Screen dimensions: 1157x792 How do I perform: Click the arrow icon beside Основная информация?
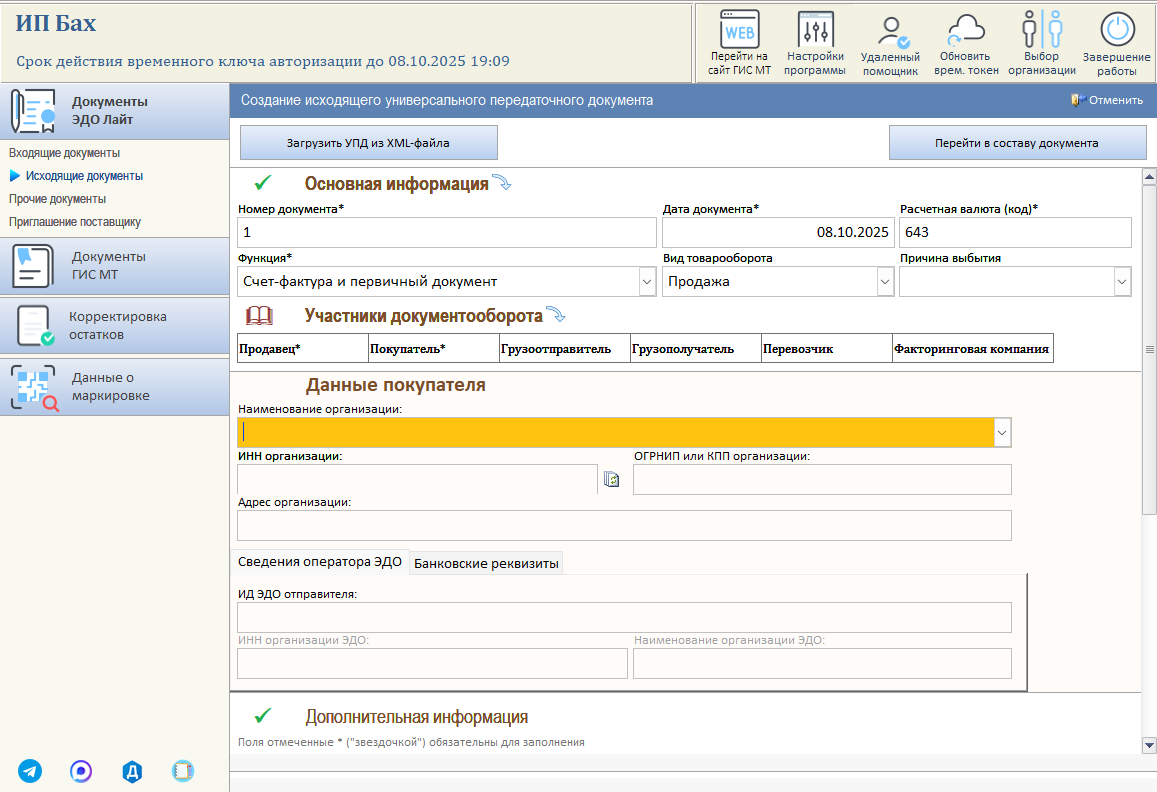(x=502, y=182)
